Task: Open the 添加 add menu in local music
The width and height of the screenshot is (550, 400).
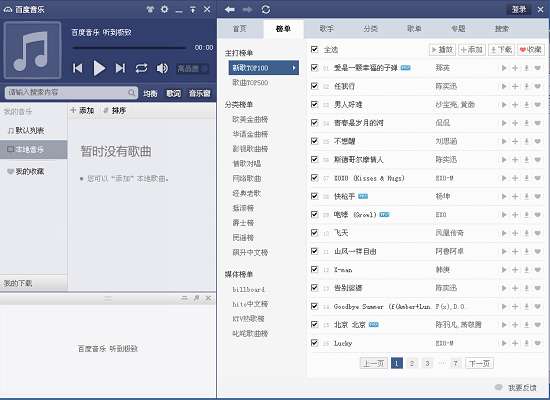Action: coord(82,111)
